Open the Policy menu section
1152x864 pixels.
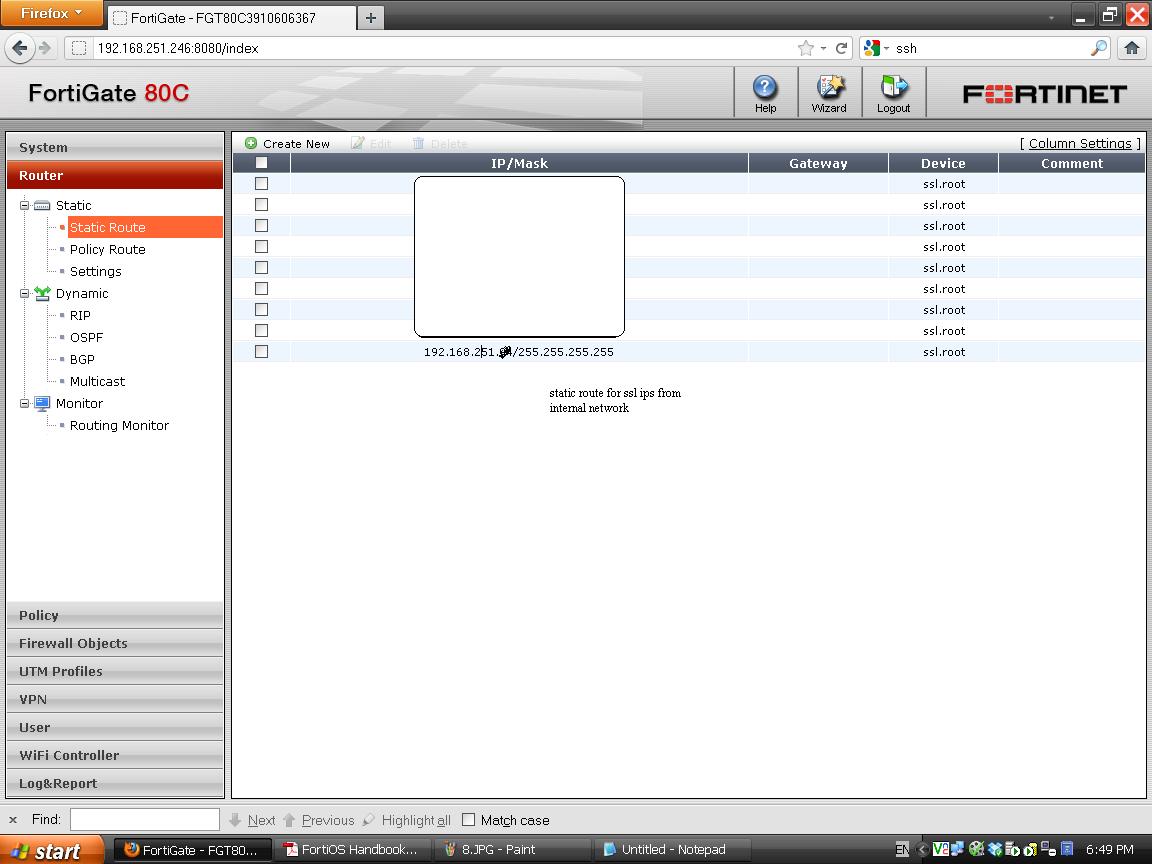[x=115, y=616]
